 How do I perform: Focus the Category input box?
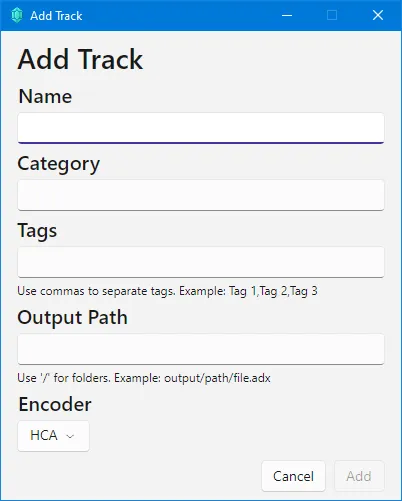(201, 195)
